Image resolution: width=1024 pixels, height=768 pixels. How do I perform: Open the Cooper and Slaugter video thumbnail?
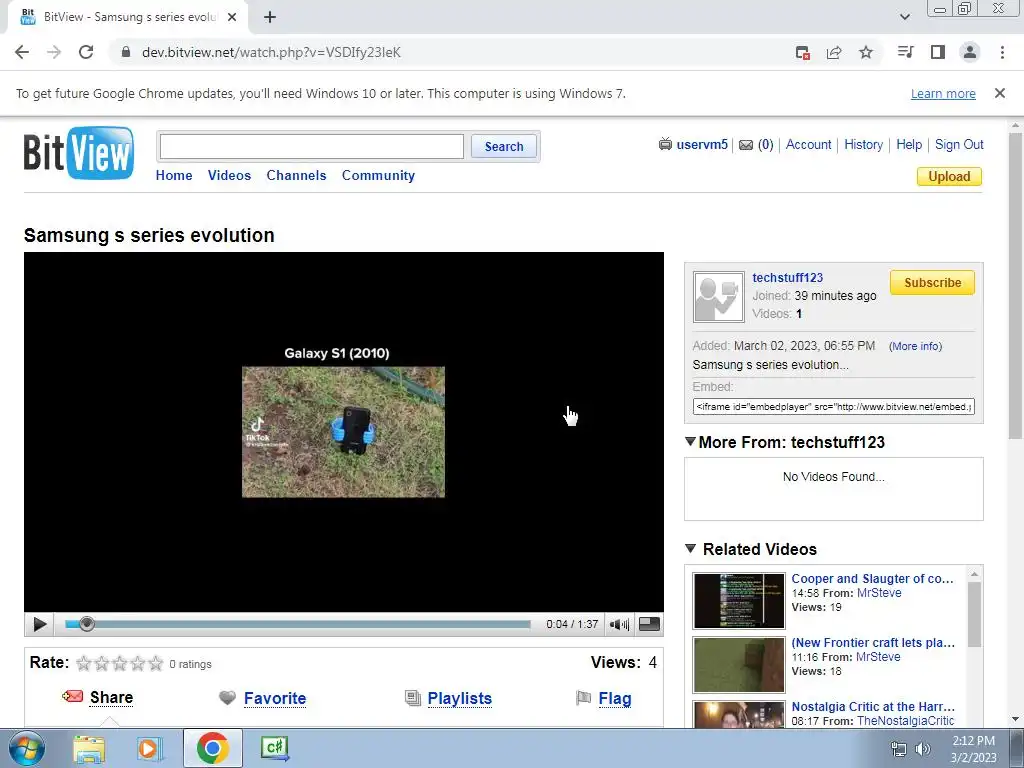tap(739, 600)
